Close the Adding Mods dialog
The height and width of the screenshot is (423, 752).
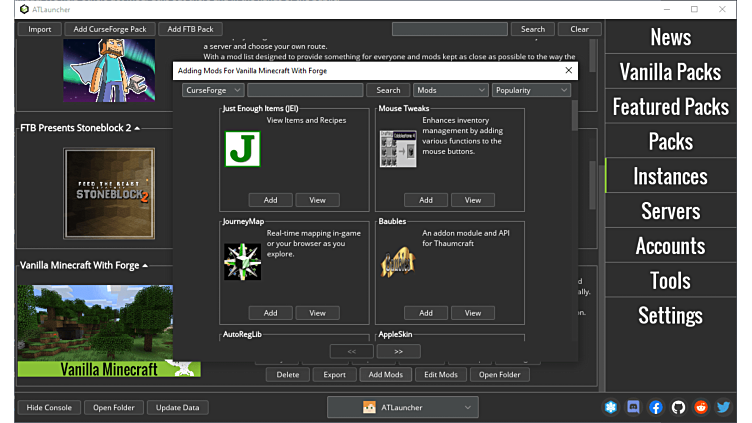569,70
